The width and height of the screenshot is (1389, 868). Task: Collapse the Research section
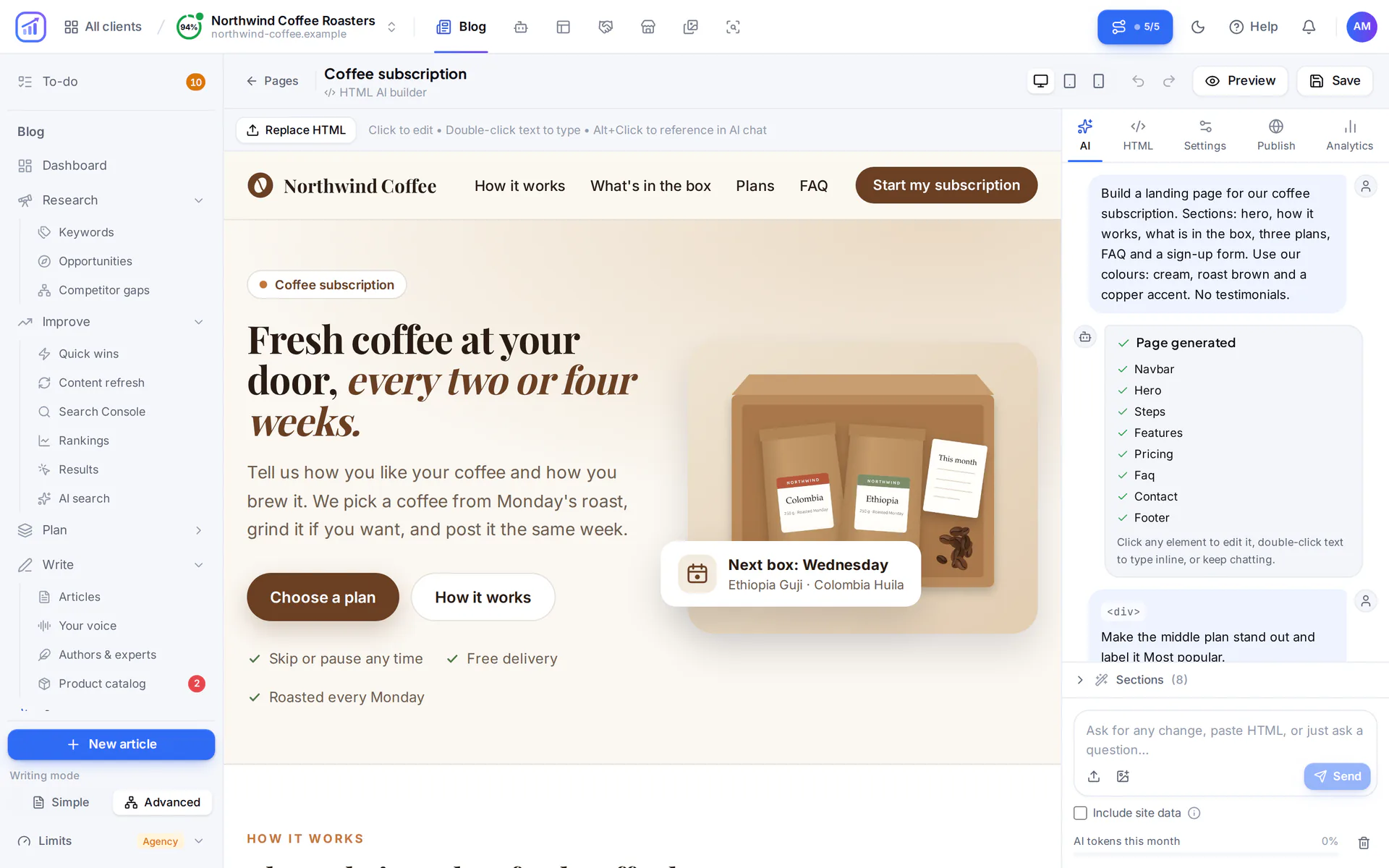(x=111, y=200)
